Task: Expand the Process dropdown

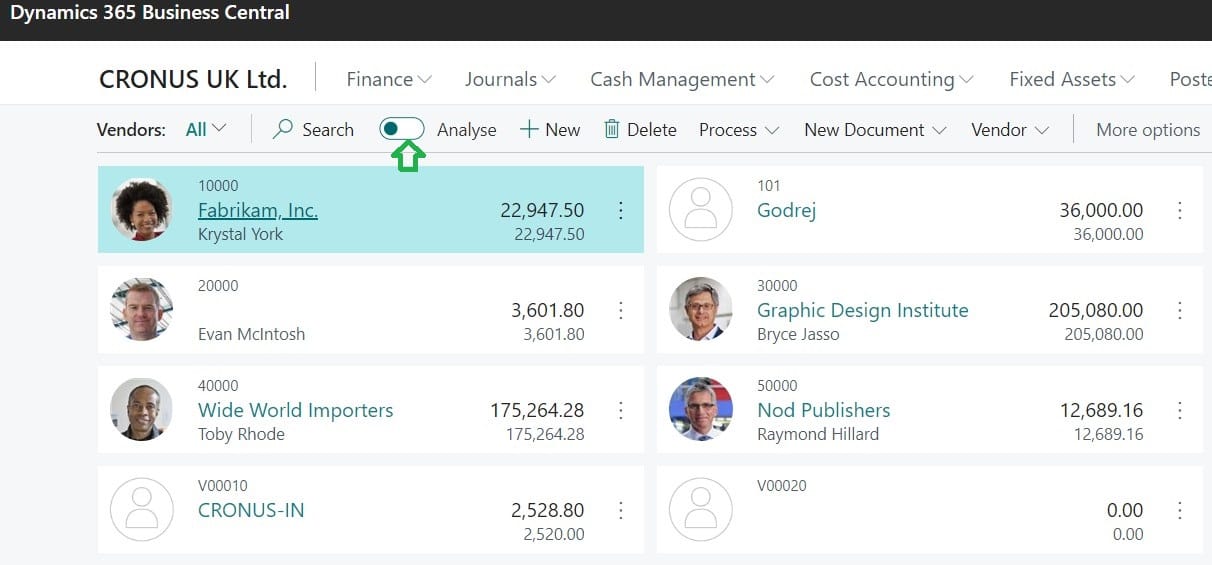Action: [739, 129]
